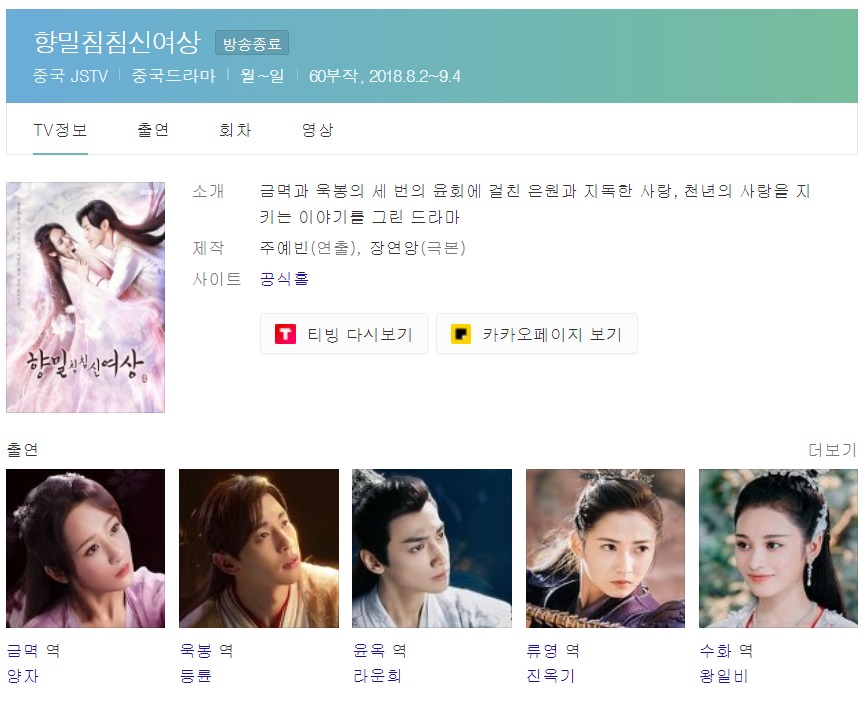Click the 양자 cast photo
Viewport: 864px width, 710px height.
click(x=85, y=548)
